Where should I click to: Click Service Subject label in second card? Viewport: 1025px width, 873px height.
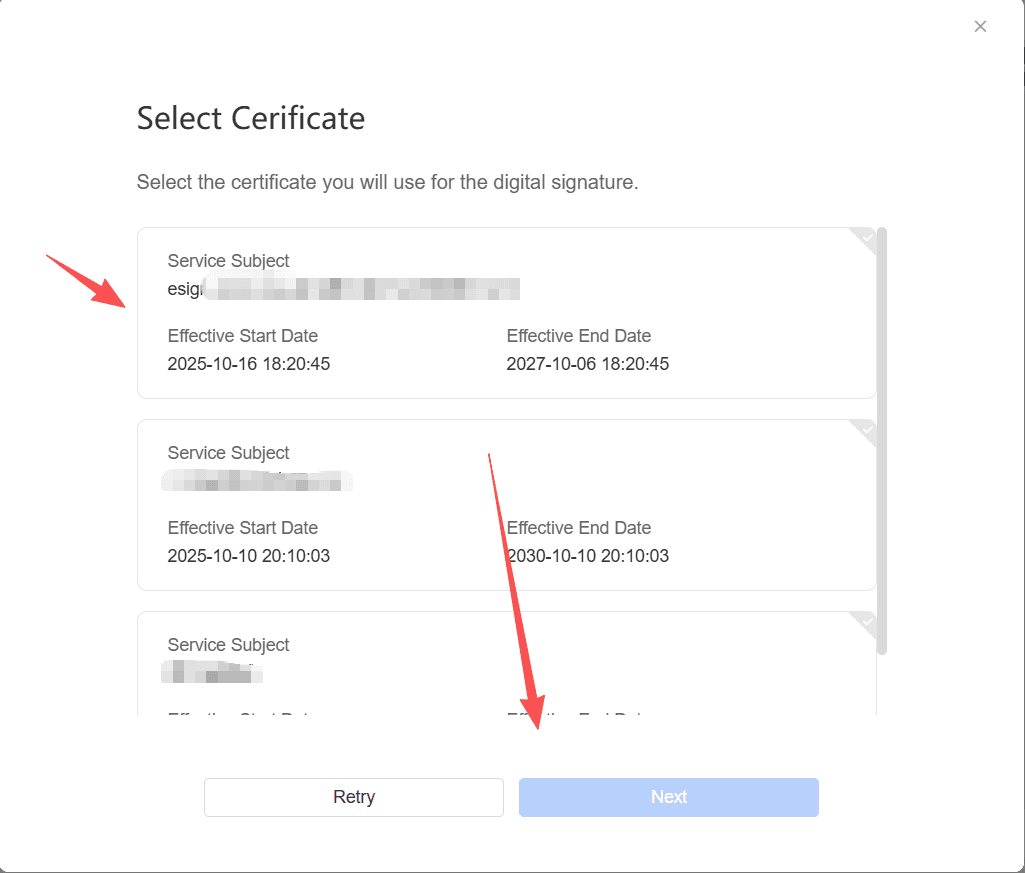229,453
